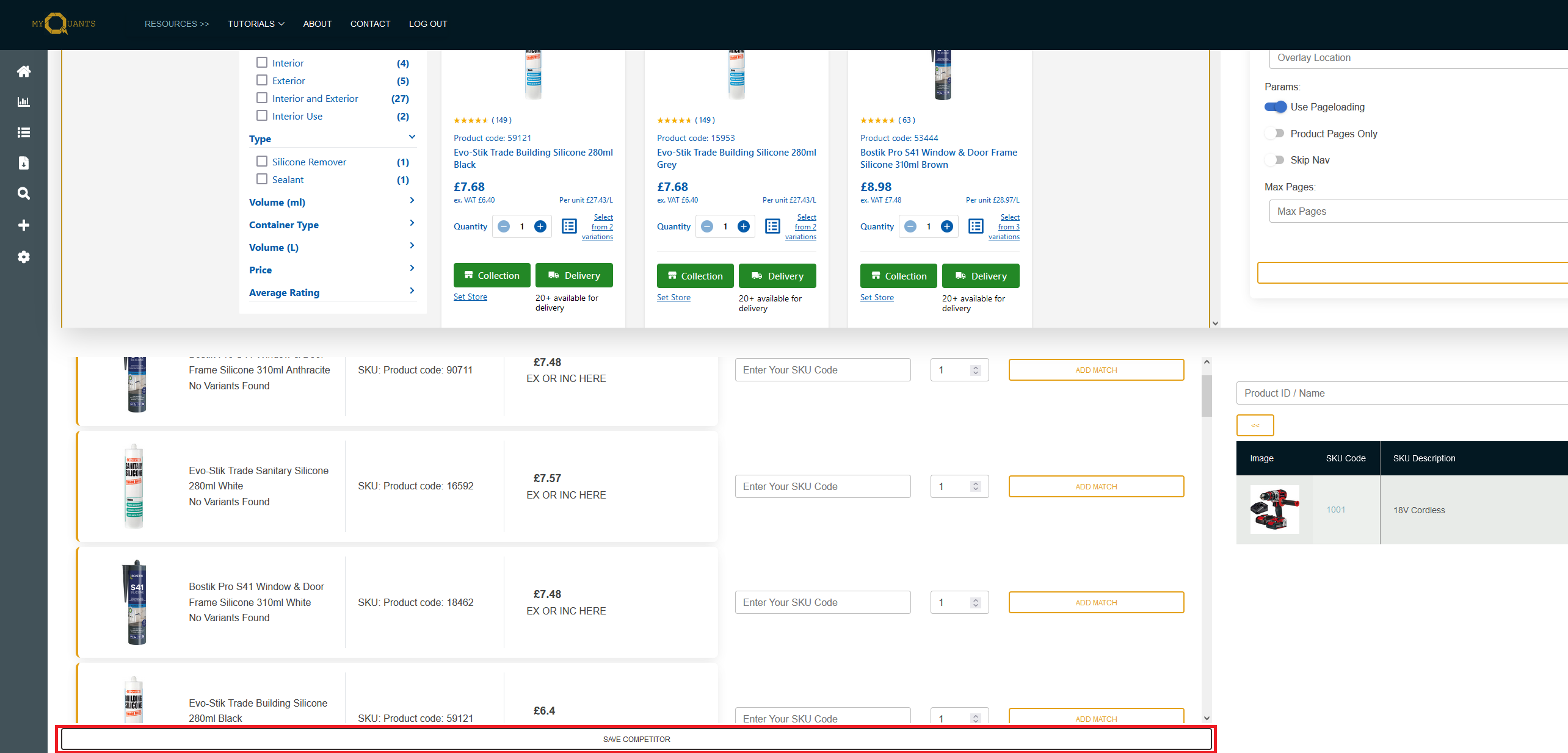Click scrollbar down arrow of preview pane

click(1215, 323)
